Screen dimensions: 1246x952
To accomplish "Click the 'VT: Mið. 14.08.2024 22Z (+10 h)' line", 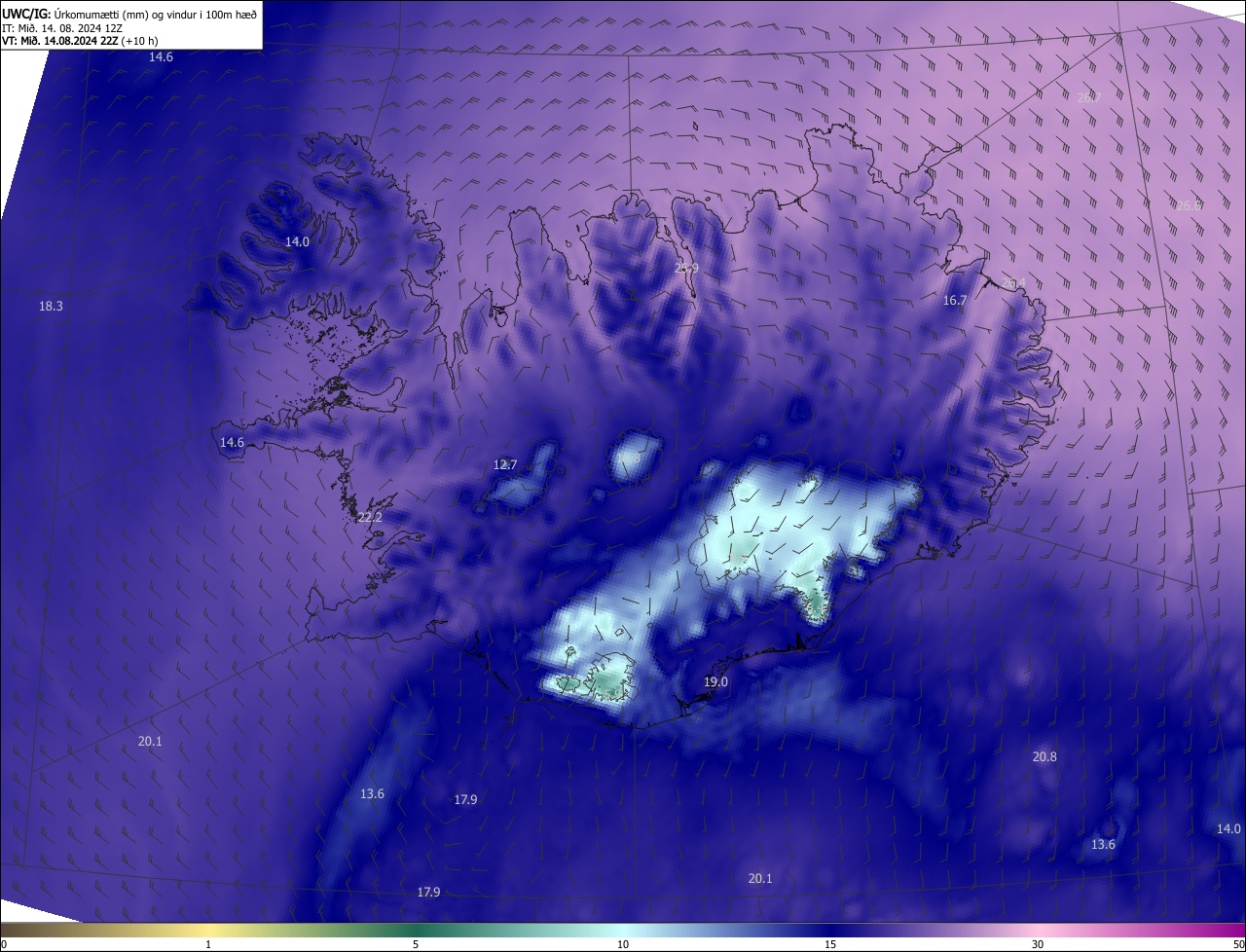I will tap(80, 41).
